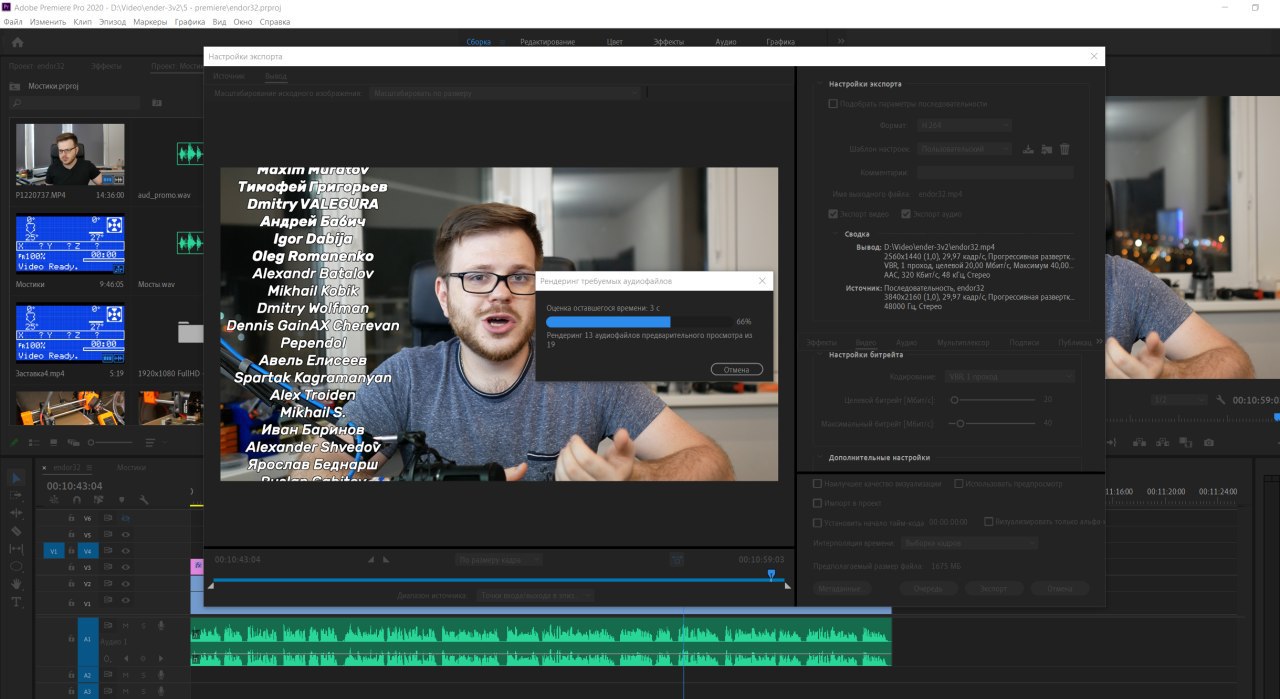Screen dimensions: 1280x699
Task: Switch project panel to list view
Action: [x=34, y=442]
